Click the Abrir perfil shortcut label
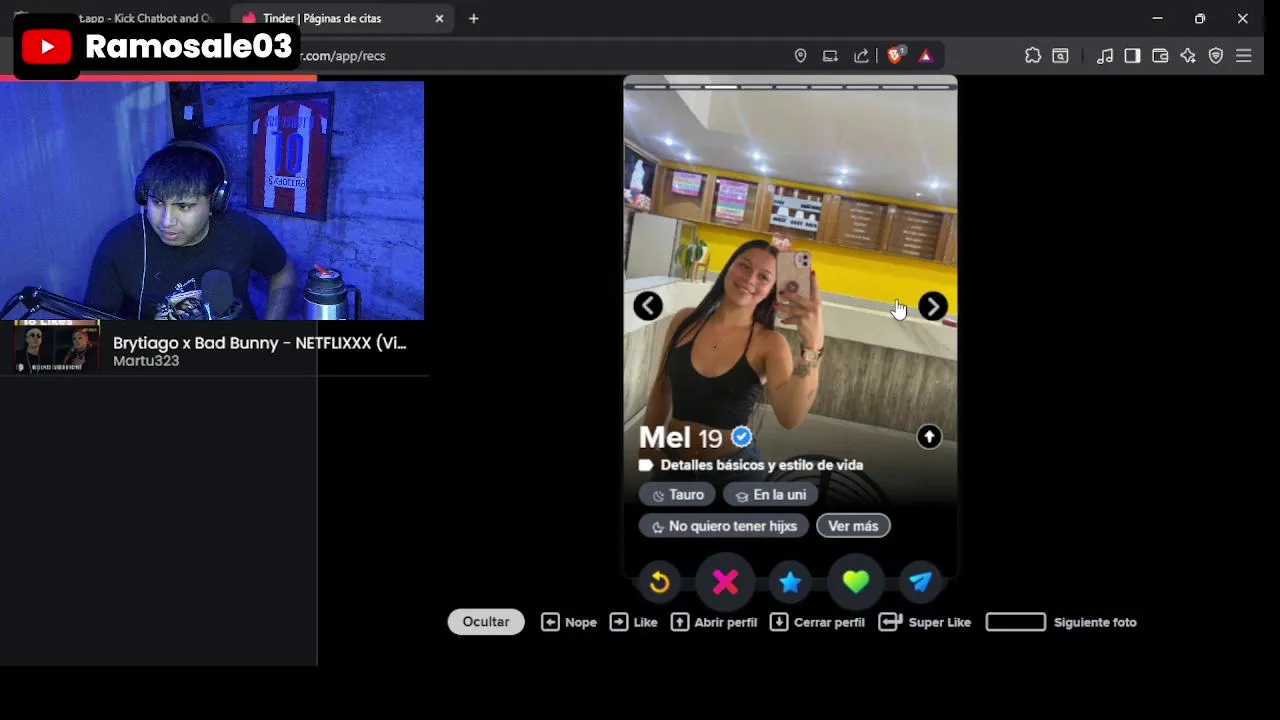 click(x=726, y=622)
